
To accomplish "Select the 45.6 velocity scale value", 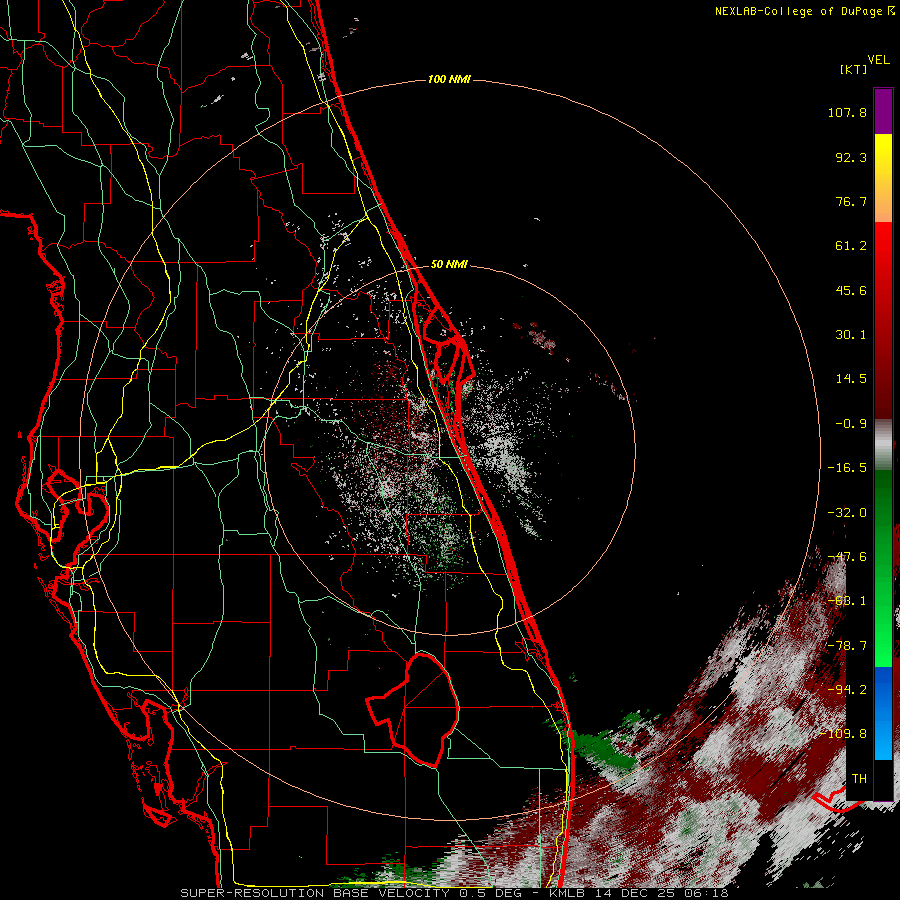I will pos(851,290).
